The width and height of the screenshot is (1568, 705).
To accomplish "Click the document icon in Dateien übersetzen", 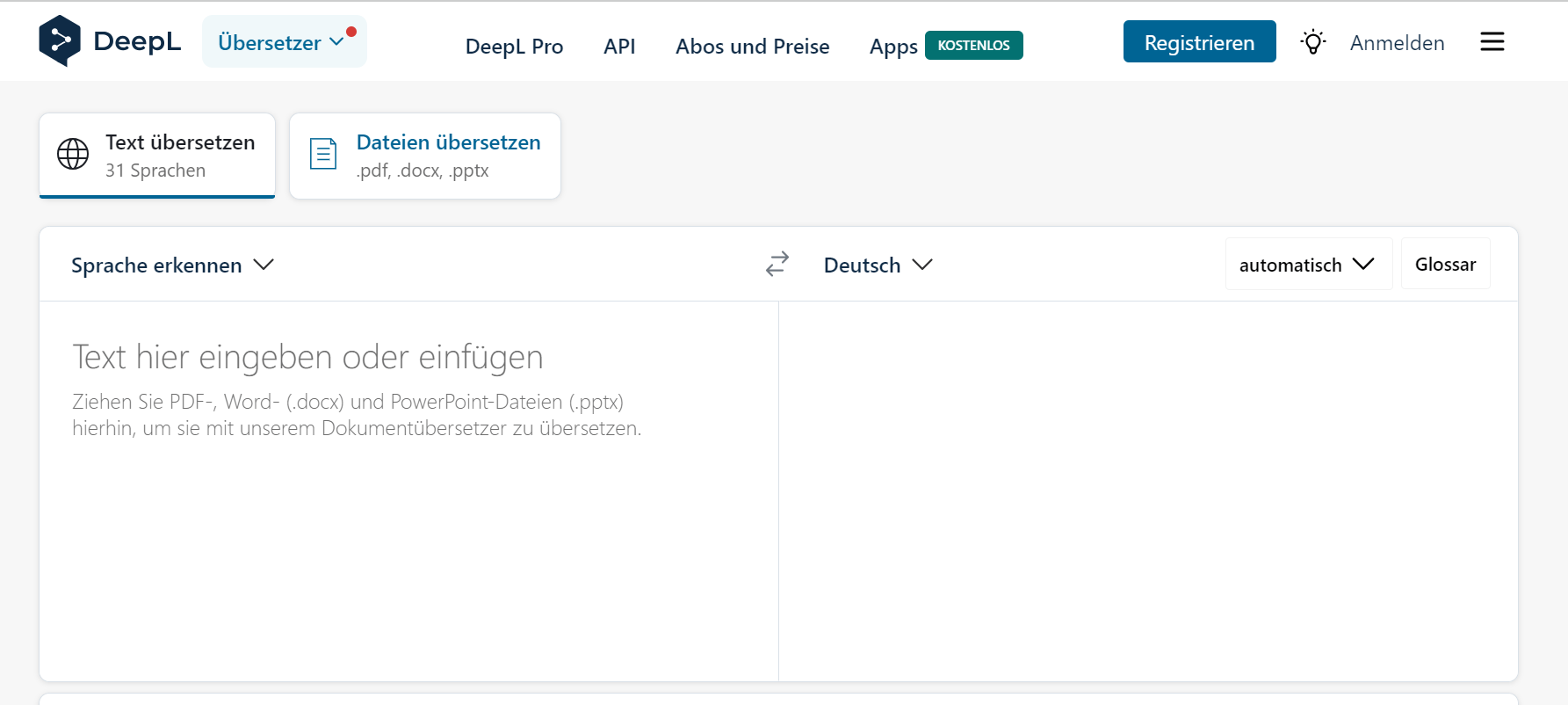I will coord(323,154).
